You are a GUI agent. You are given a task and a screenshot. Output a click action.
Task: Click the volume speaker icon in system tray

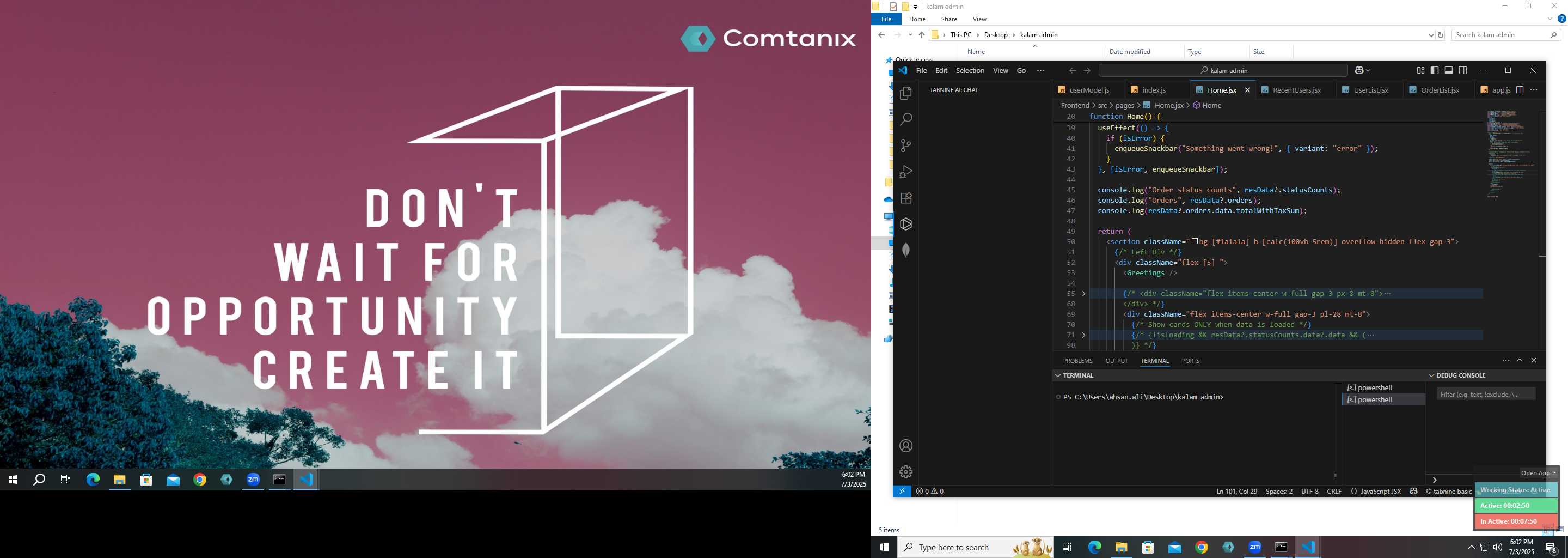click(x=1497, y=547)
